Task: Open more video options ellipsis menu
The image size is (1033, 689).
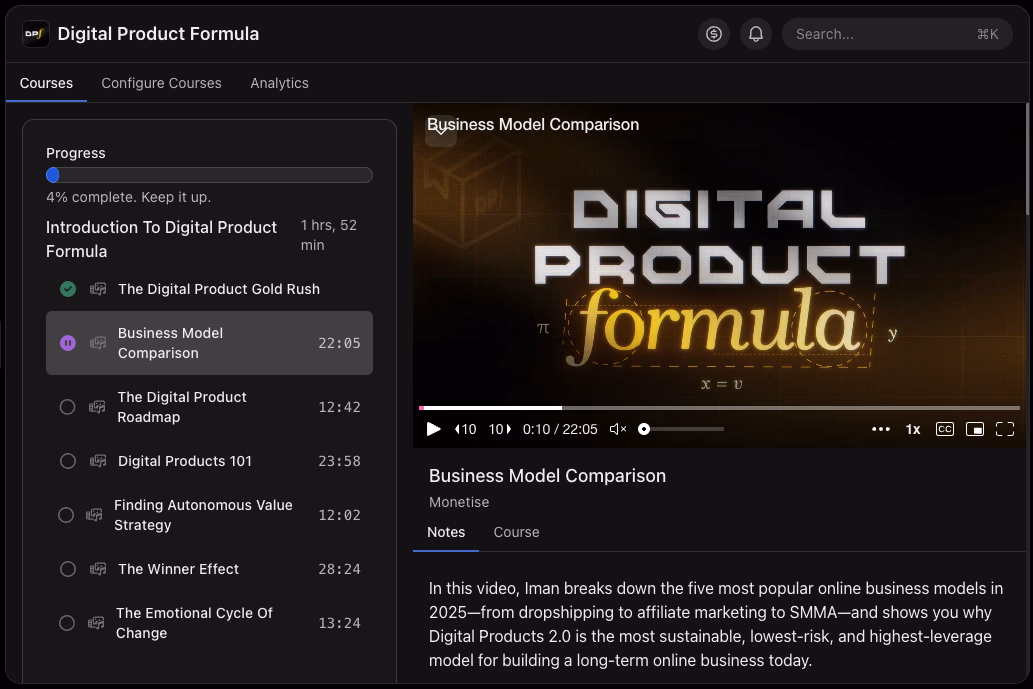Action: coord(880,429)
